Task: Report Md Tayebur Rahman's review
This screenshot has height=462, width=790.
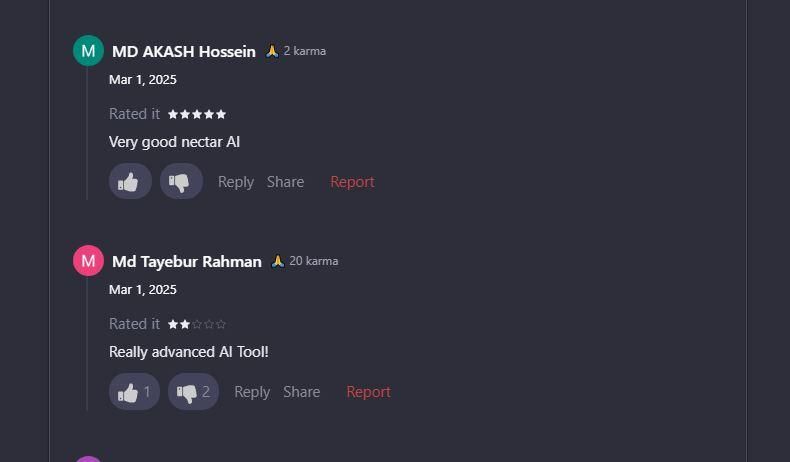Action: pos(368,392)
